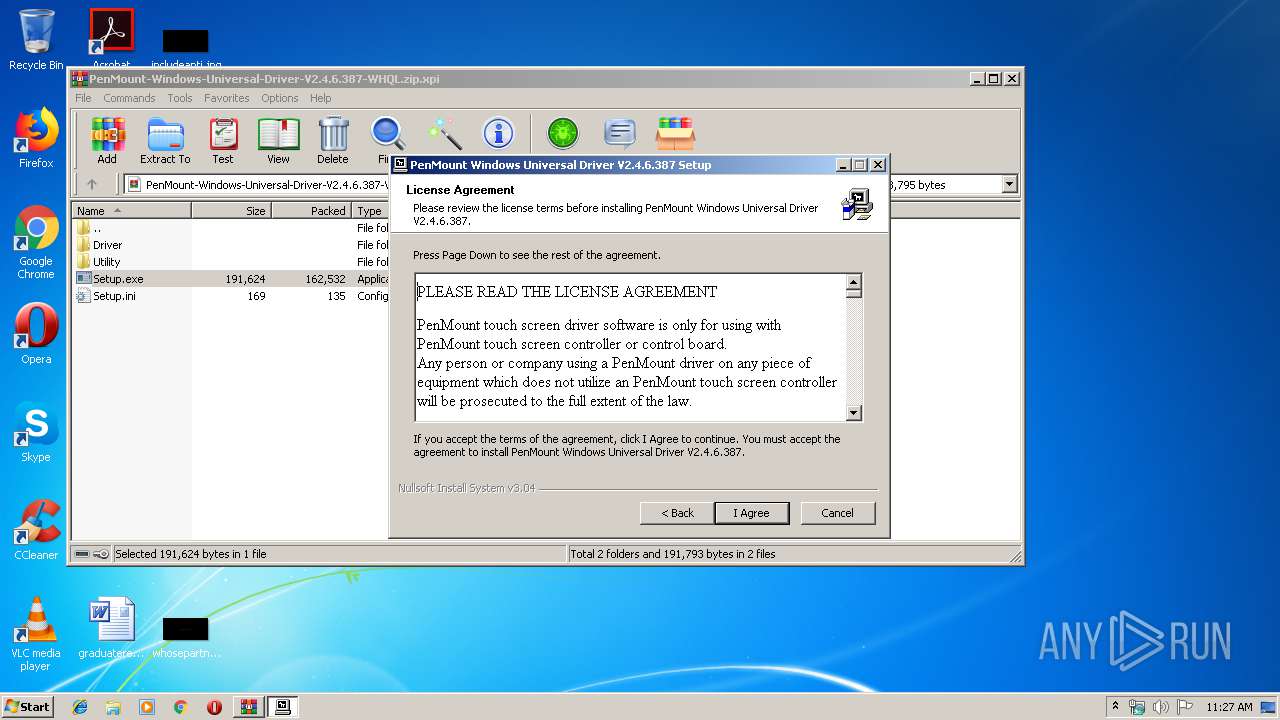This screenshot has width=1280, height=720.
Task: Click the I Agree button
Action: coord(752,513)
